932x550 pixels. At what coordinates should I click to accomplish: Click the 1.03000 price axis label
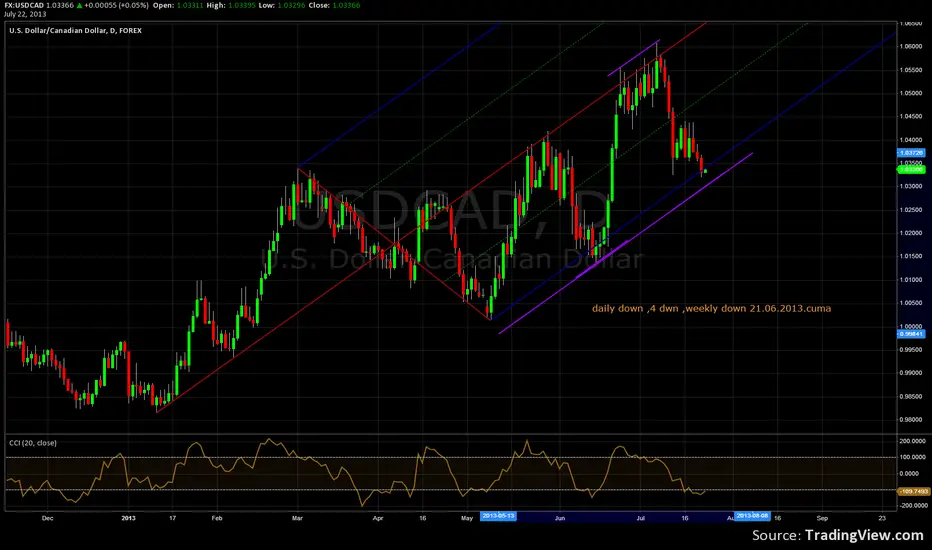pos(911,186)
